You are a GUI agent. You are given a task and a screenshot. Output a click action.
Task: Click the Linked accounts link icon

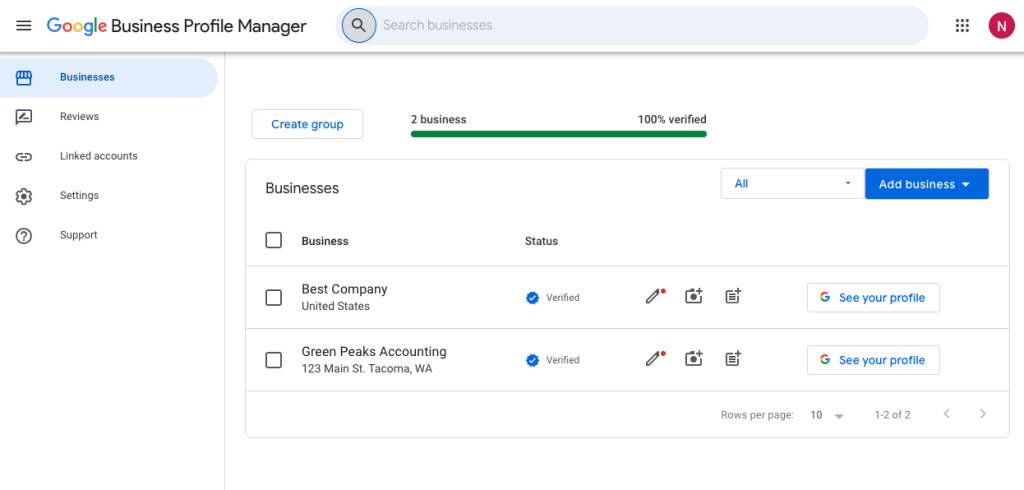(x=24, y=157)
